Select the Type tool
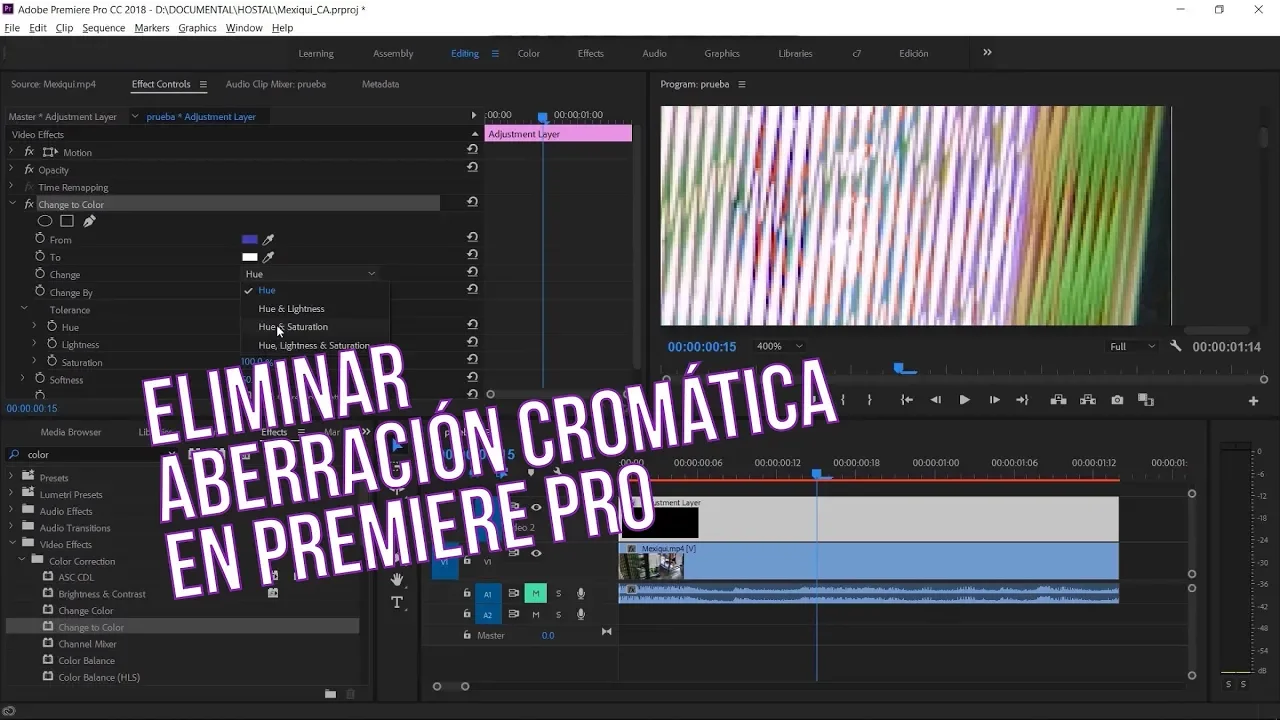Viewport: 1280px width, 720px height. pos(397,602)
